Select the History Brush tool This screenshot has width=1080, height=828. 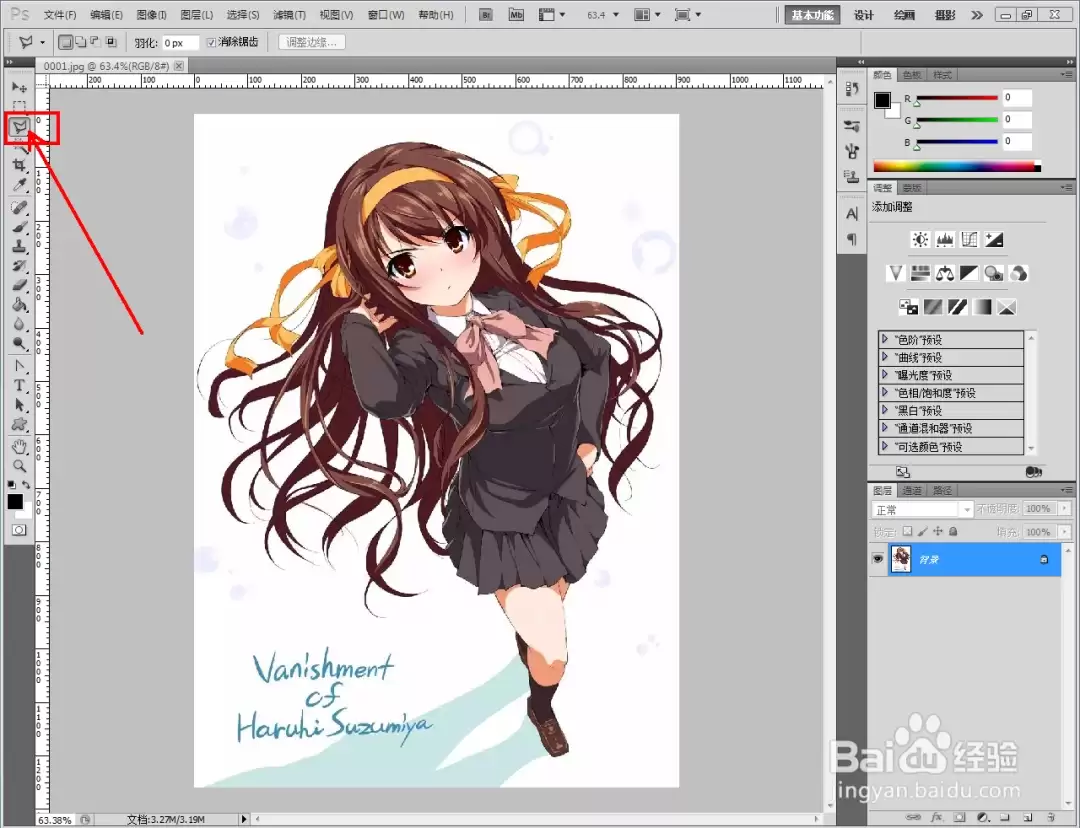(x=19, y=265)
